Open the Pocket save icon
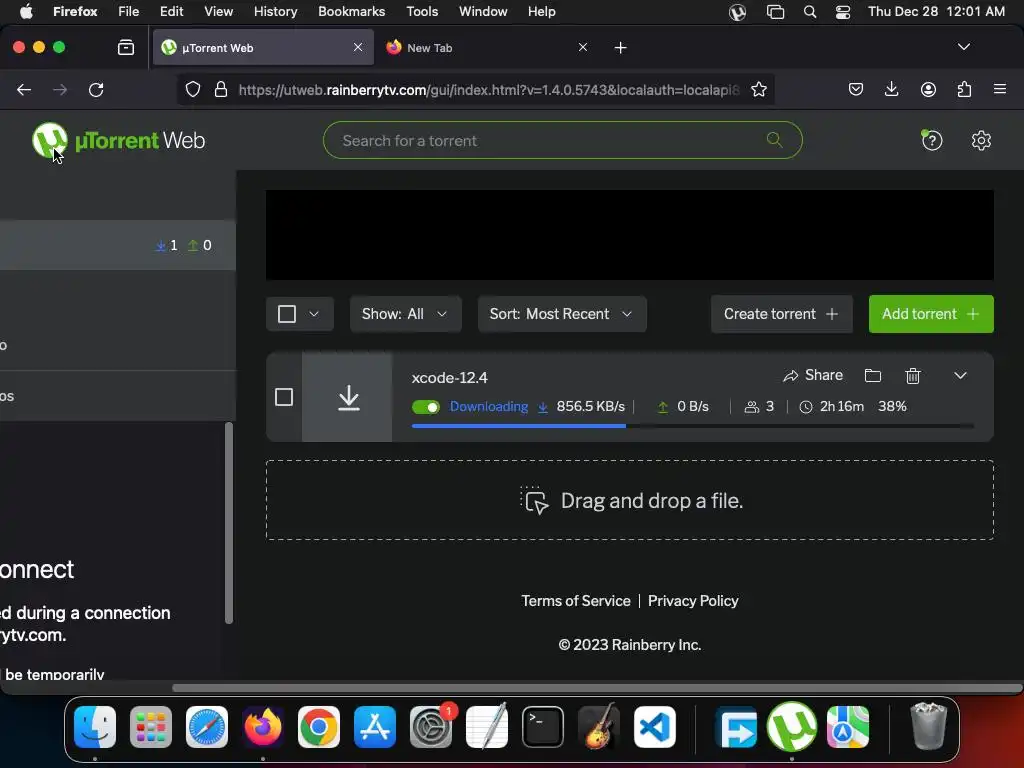The width and height of the screenshot is (1024, 768). [x=856, y=89]
